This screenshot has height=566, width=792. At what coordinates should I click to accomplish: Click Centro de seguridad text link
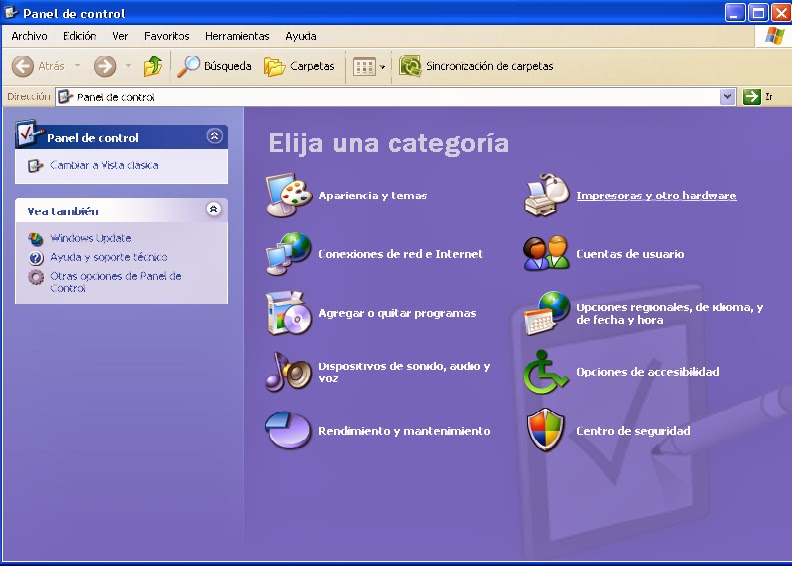[633, 431]
